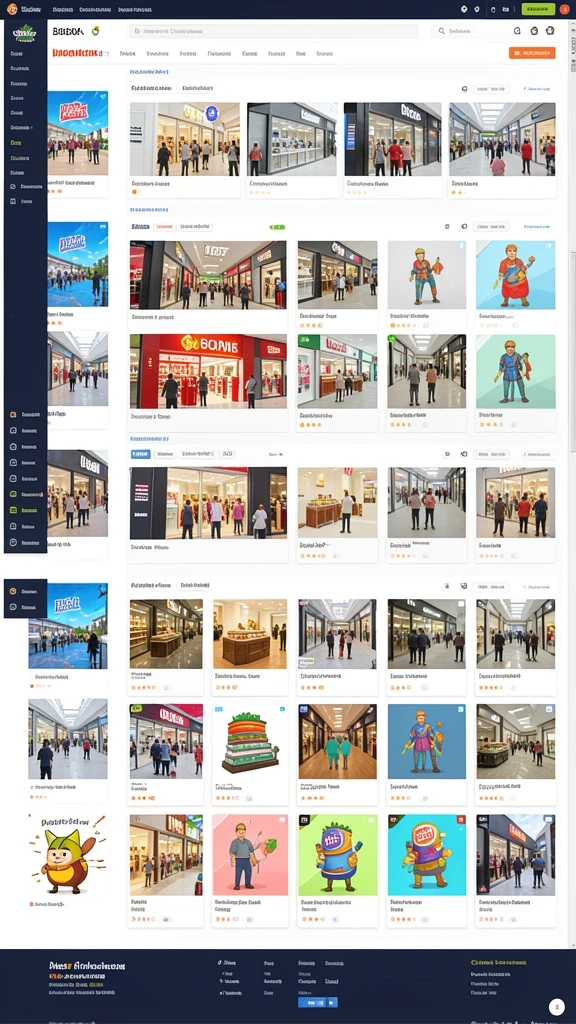Click the orange circle icon in bottom sidebar panel

13,591
